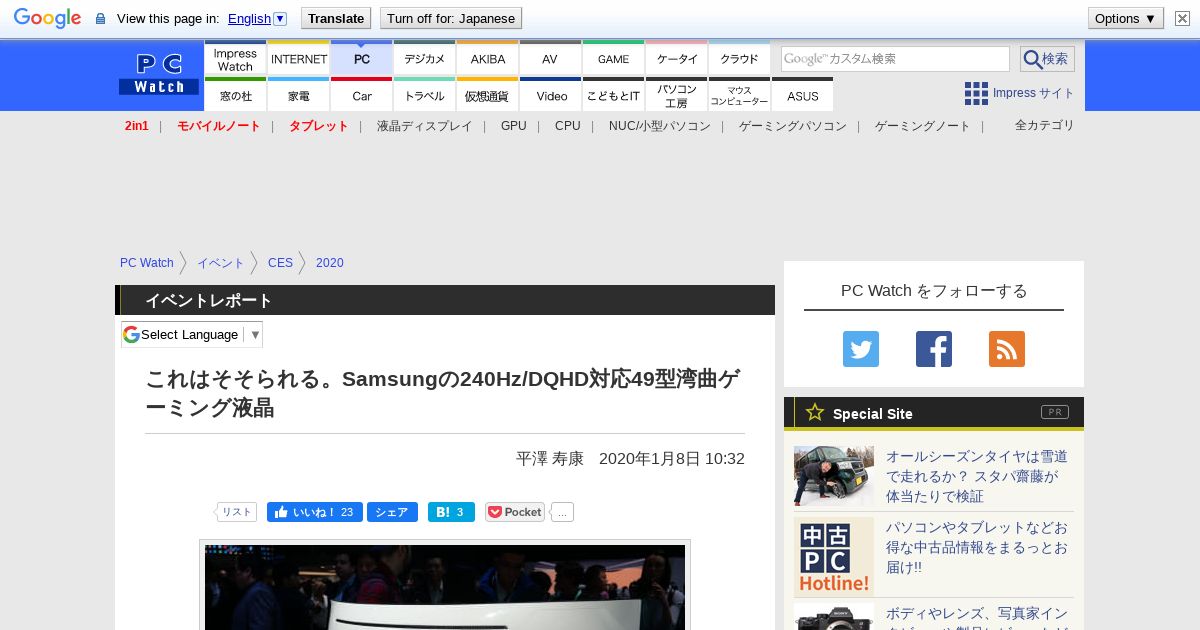
Task: Click the PC Watch breadcrumb link
Action: [x=147, y=263]
